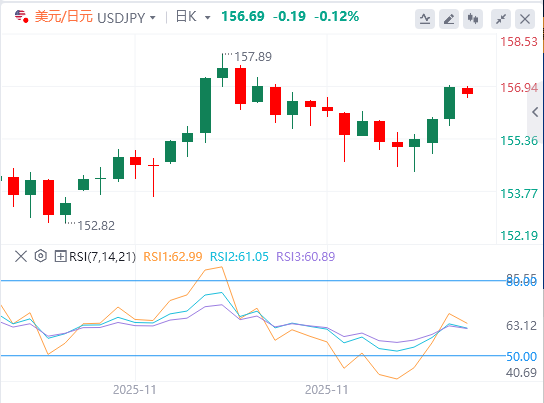This screenshot has width=544, height=403.
Task: Close the chart panel with X icon
Action: (525, 19)
